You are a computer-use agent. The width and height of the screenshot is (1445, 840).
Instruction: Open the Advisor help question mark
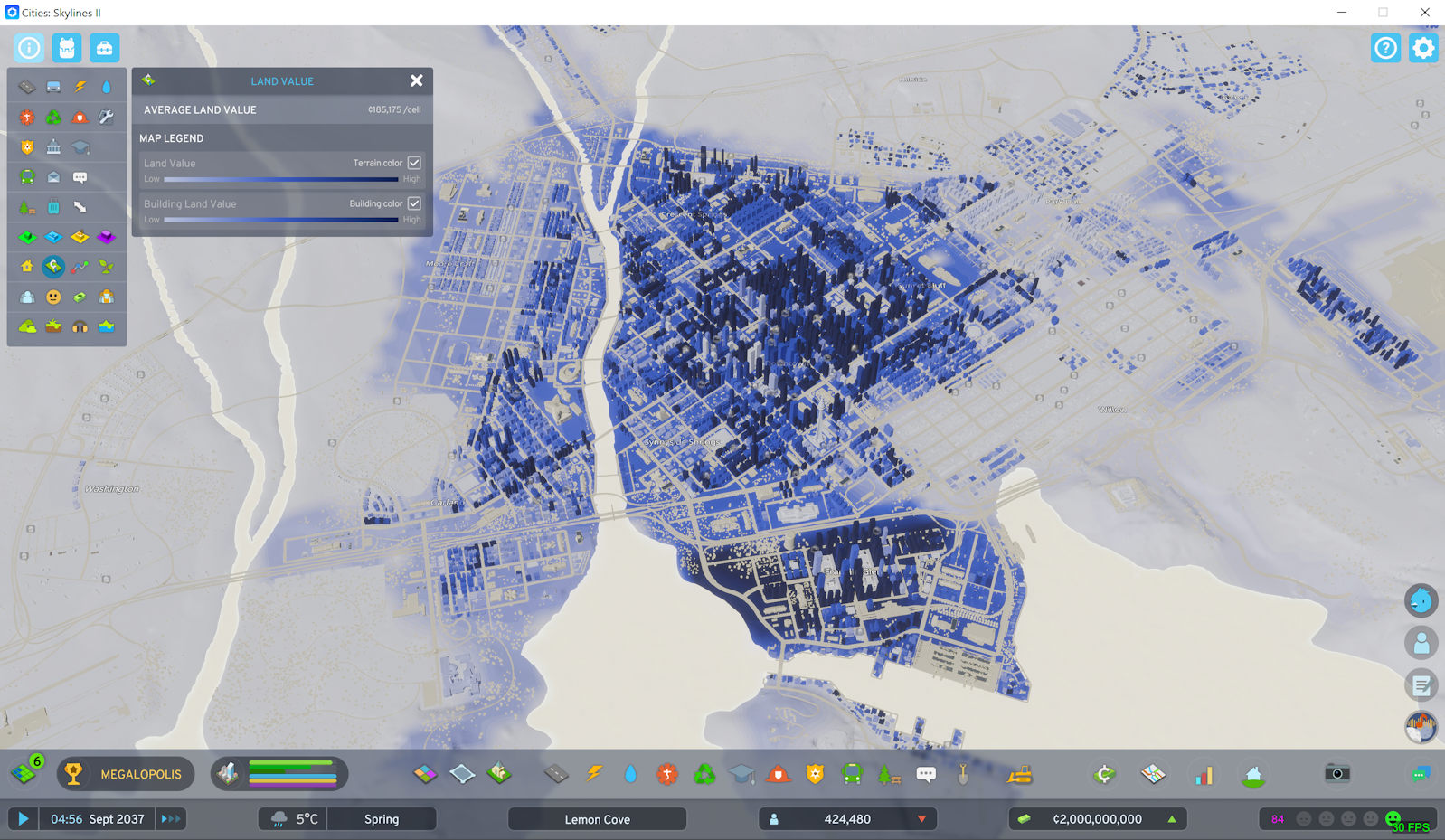[x=1385, y=48]
